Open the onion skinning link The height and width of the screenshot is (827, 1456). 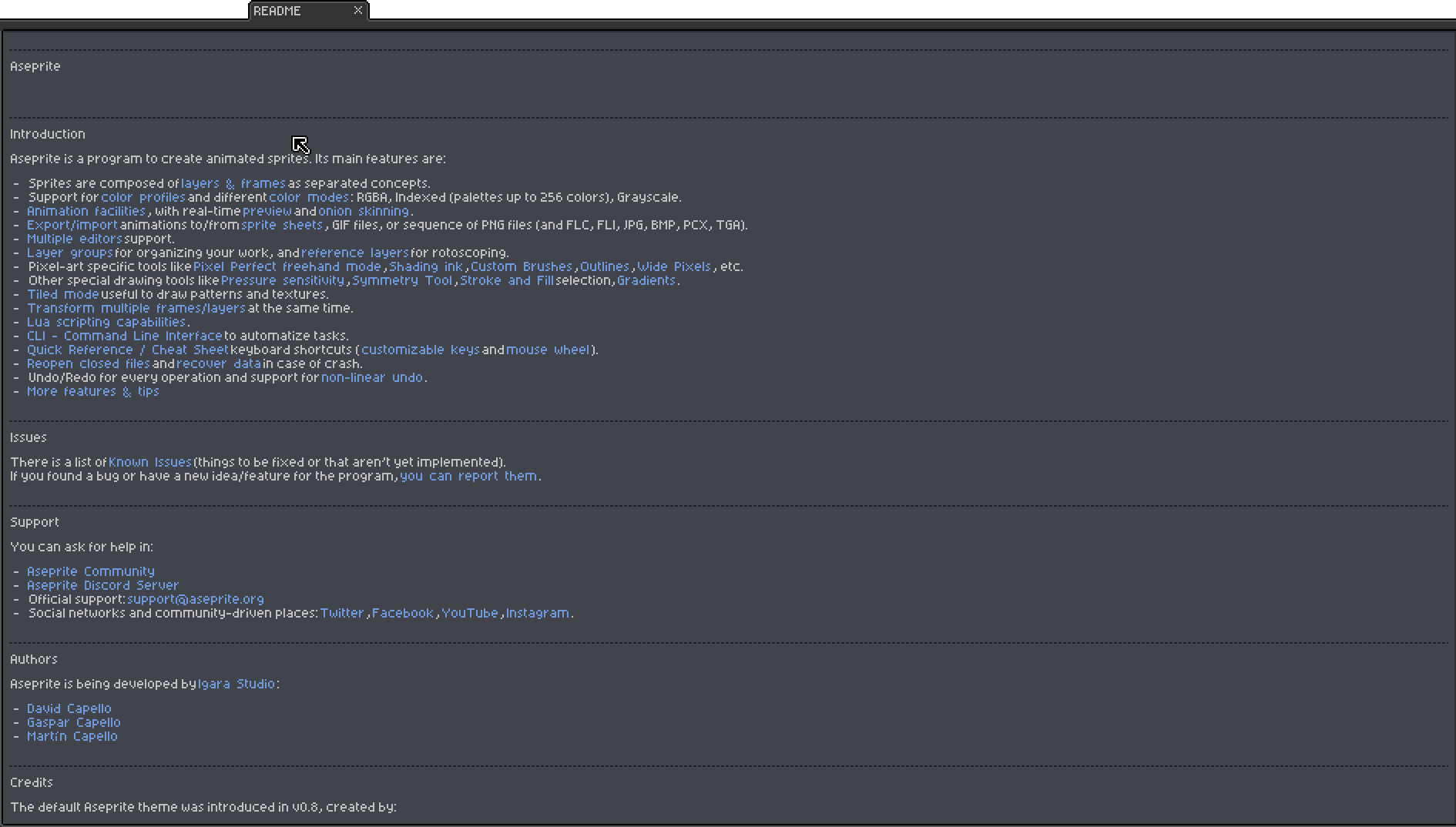[364, 211]
